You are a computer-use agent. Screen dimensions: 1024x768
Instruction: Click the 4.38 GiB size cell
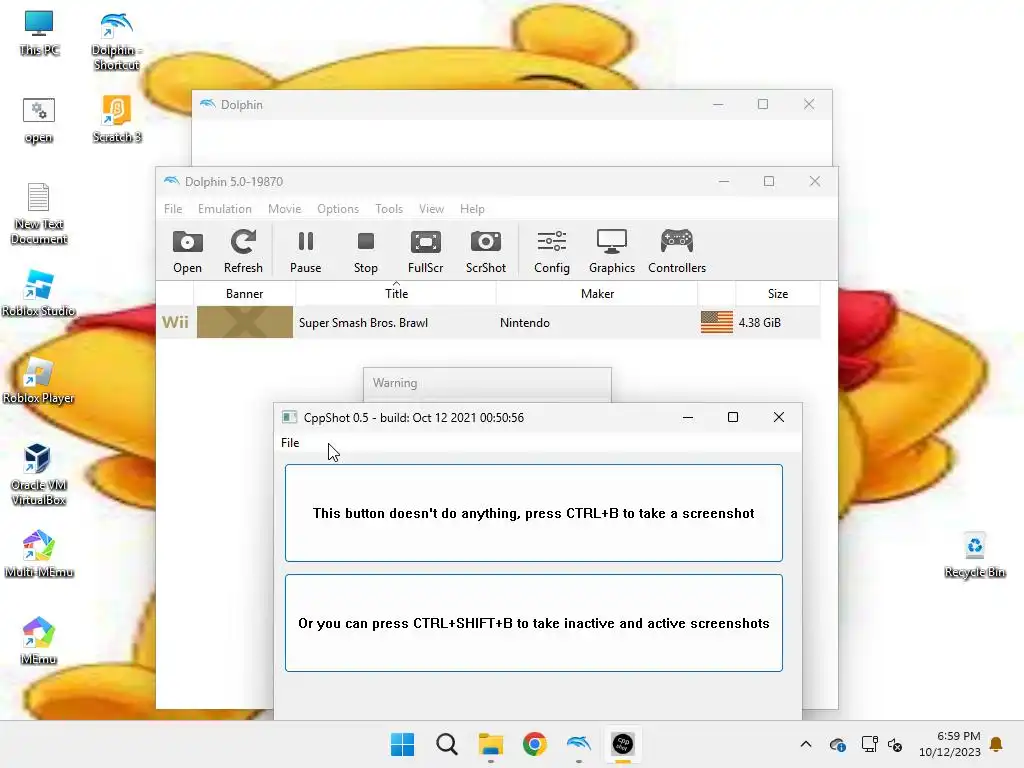click(x=760, y=323)
